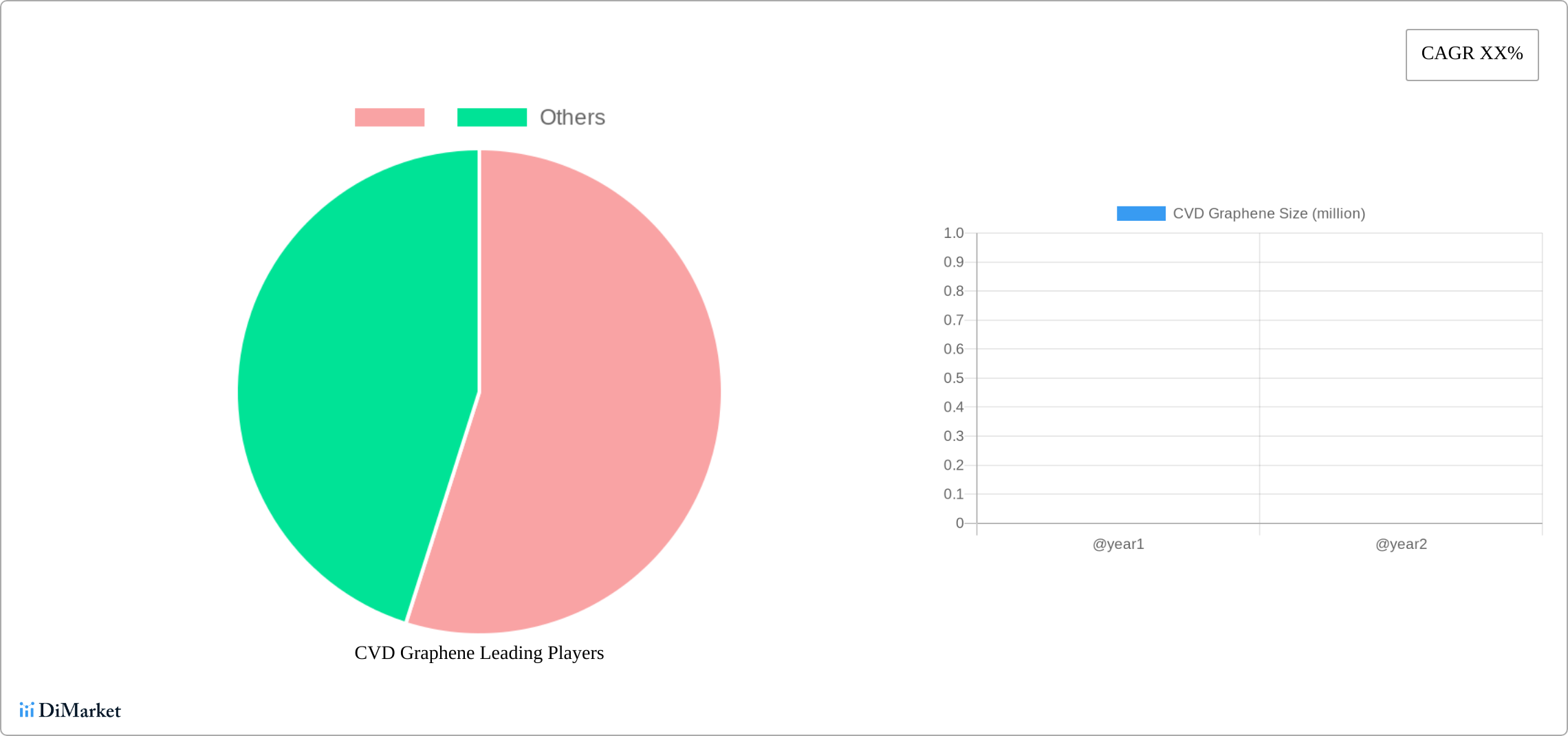The width and height of the screenshot is (1568, 736).
Task: Click the 1.0 y-axis tick label
Action: pyautogui.click(x=953, y=233)
